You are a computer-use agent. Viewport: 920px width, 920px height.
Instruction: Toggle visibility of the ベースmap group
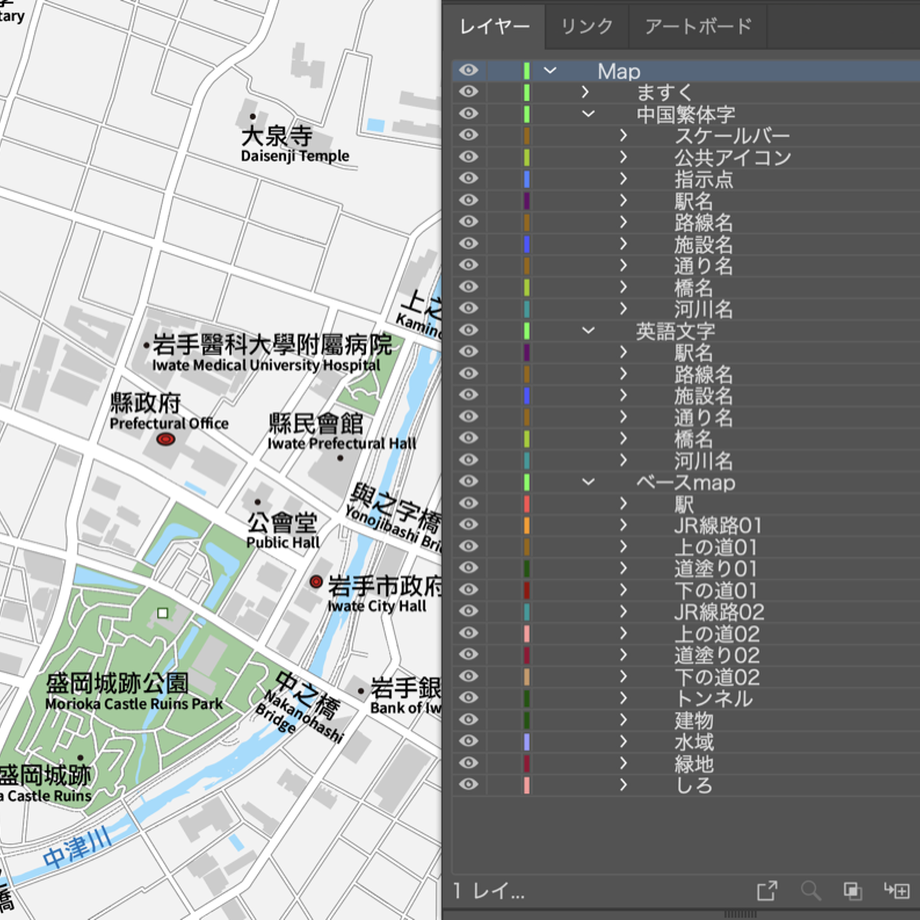468,482
